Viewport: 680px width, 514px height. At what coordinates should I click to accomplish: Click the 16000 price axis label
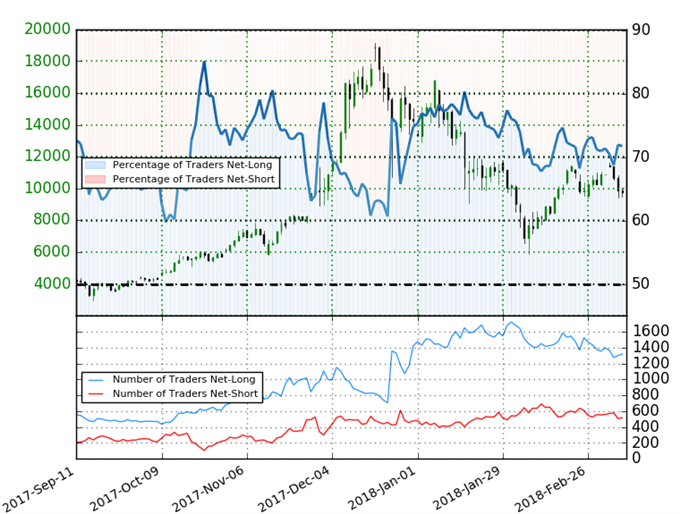click(47, 93)
